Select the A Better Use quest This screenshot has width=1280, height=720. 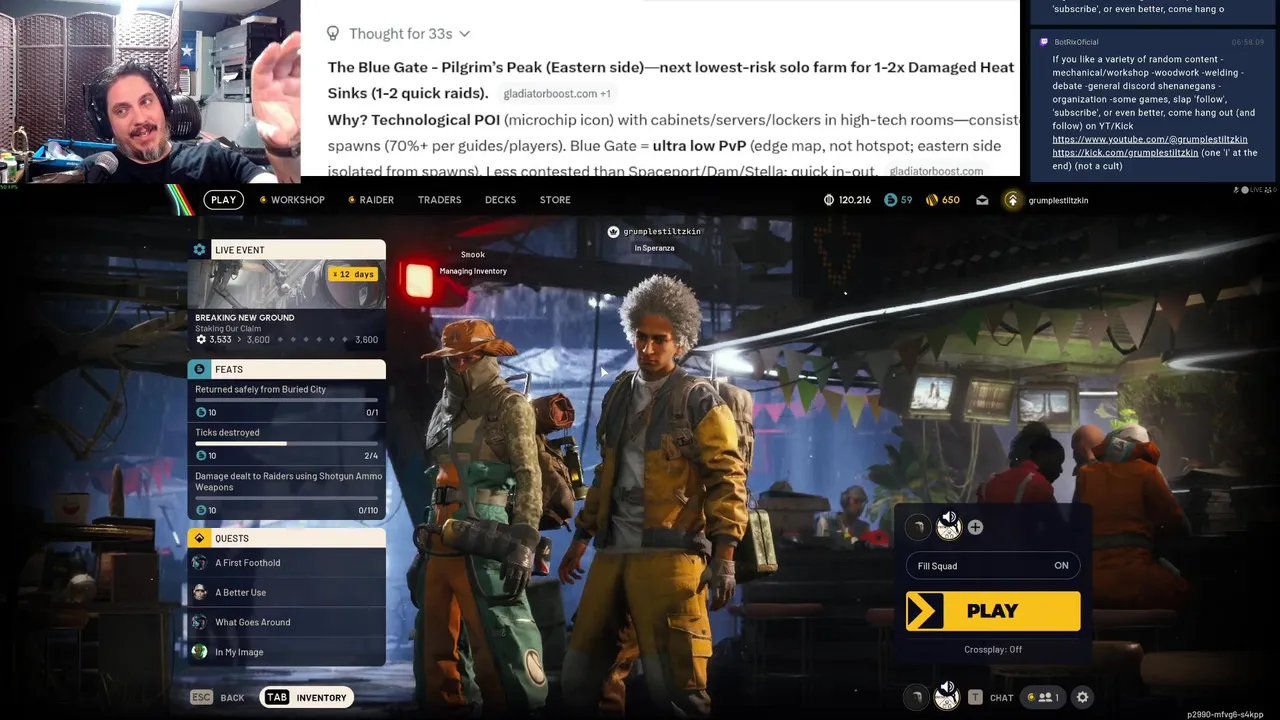coord(286,592)
